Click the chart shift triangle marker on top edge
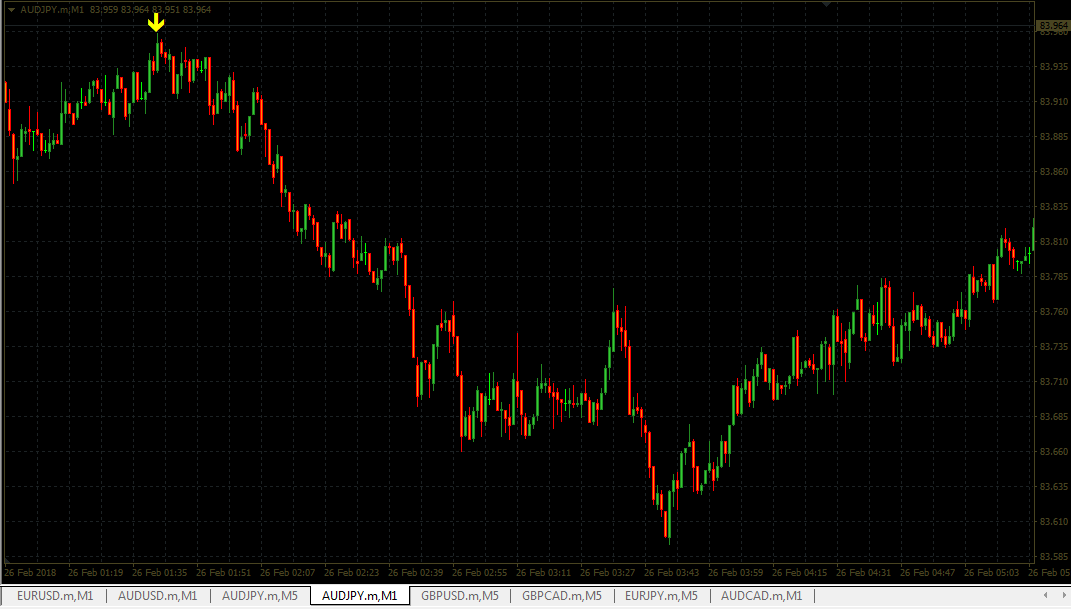 point(826,4)
